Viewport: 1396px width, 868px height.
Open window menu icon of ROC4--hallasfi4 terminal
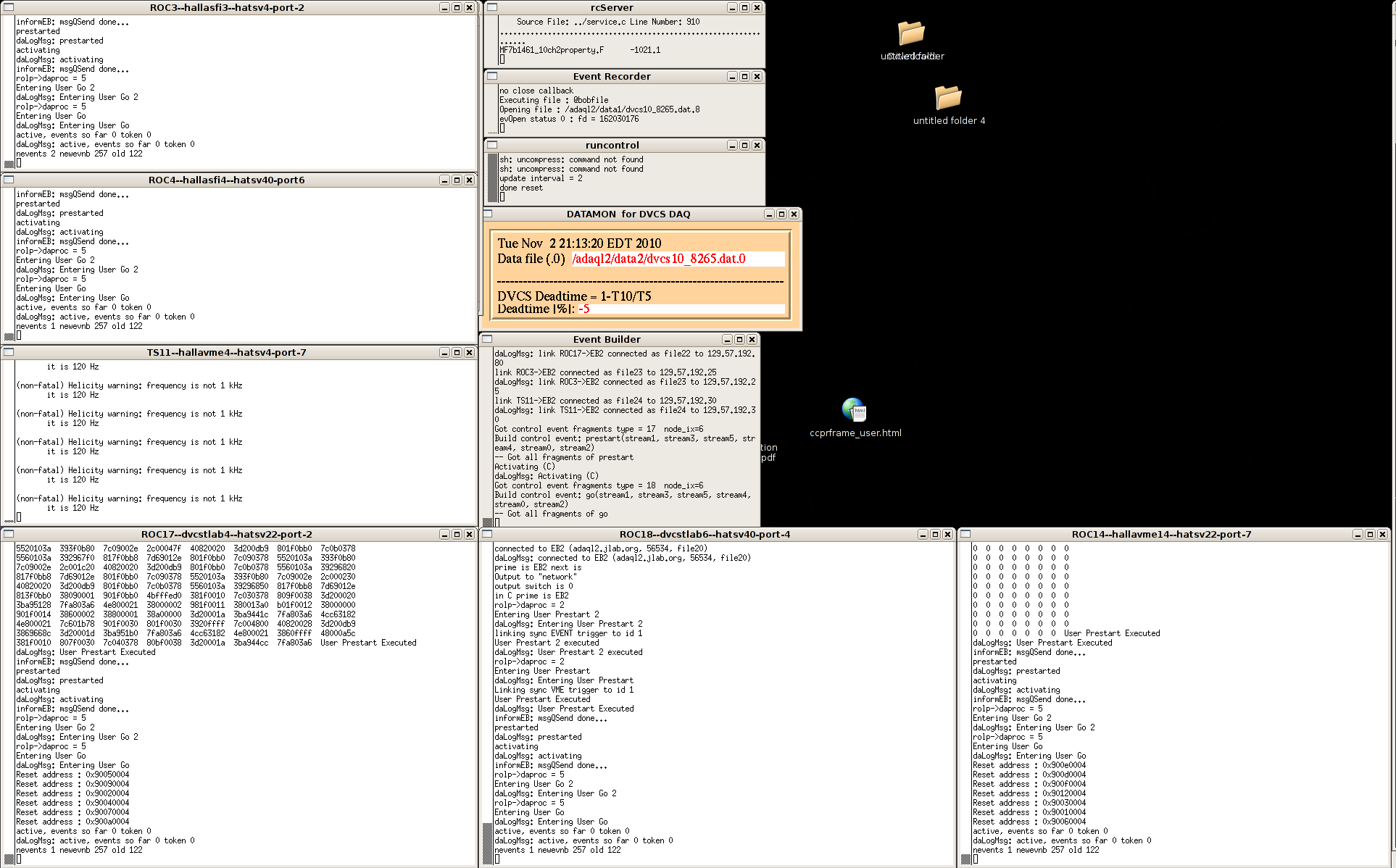click(x=9, y=180)
